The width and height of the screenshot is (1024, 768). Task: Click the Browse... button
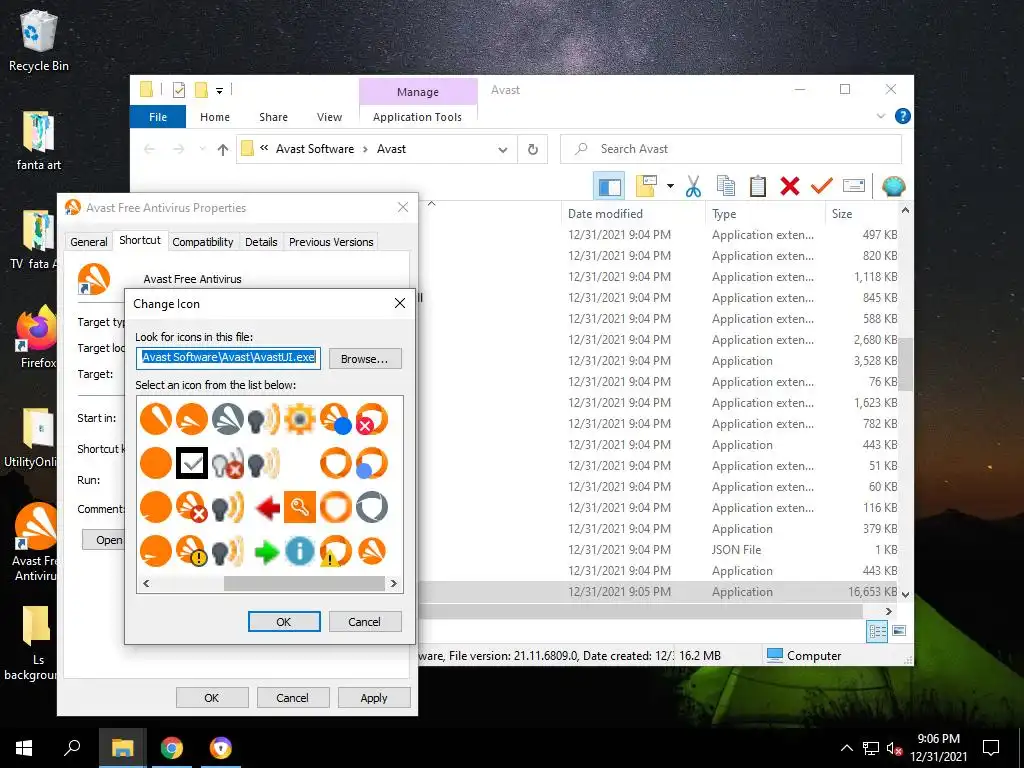[x=365, y=359]
